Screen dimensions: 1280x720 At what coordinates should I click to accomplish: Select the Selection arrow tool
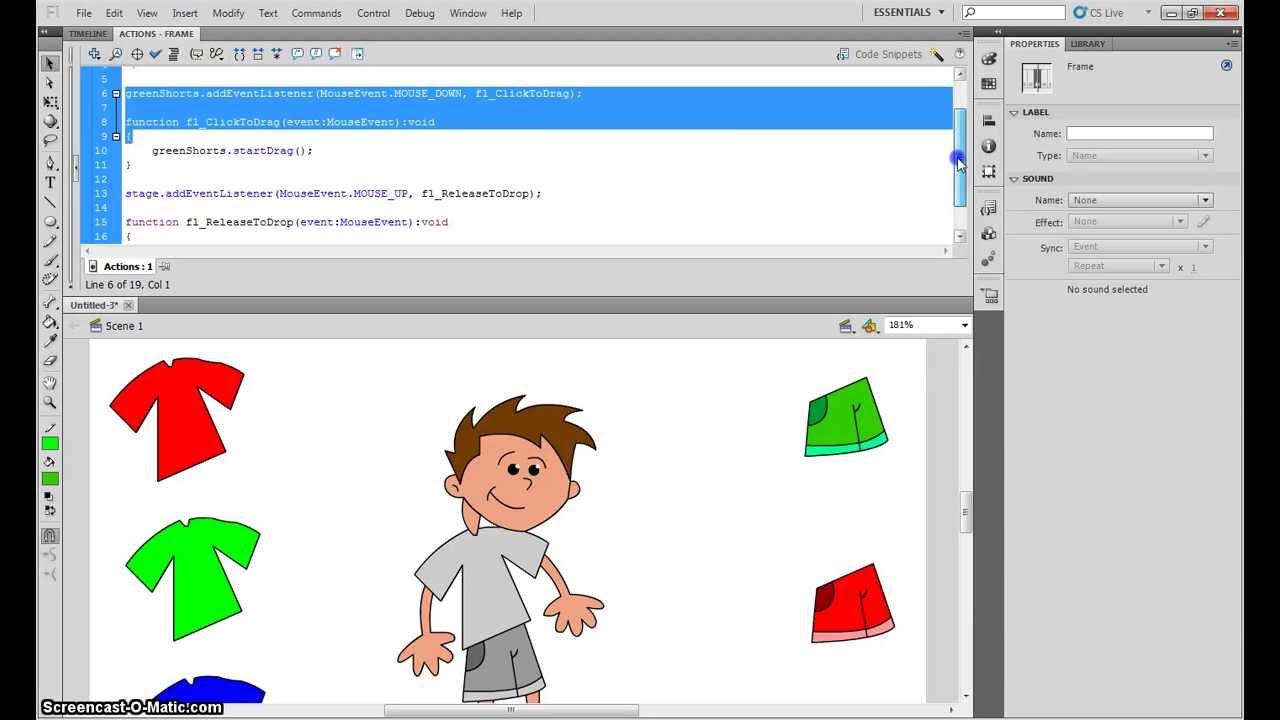(50, 63)
